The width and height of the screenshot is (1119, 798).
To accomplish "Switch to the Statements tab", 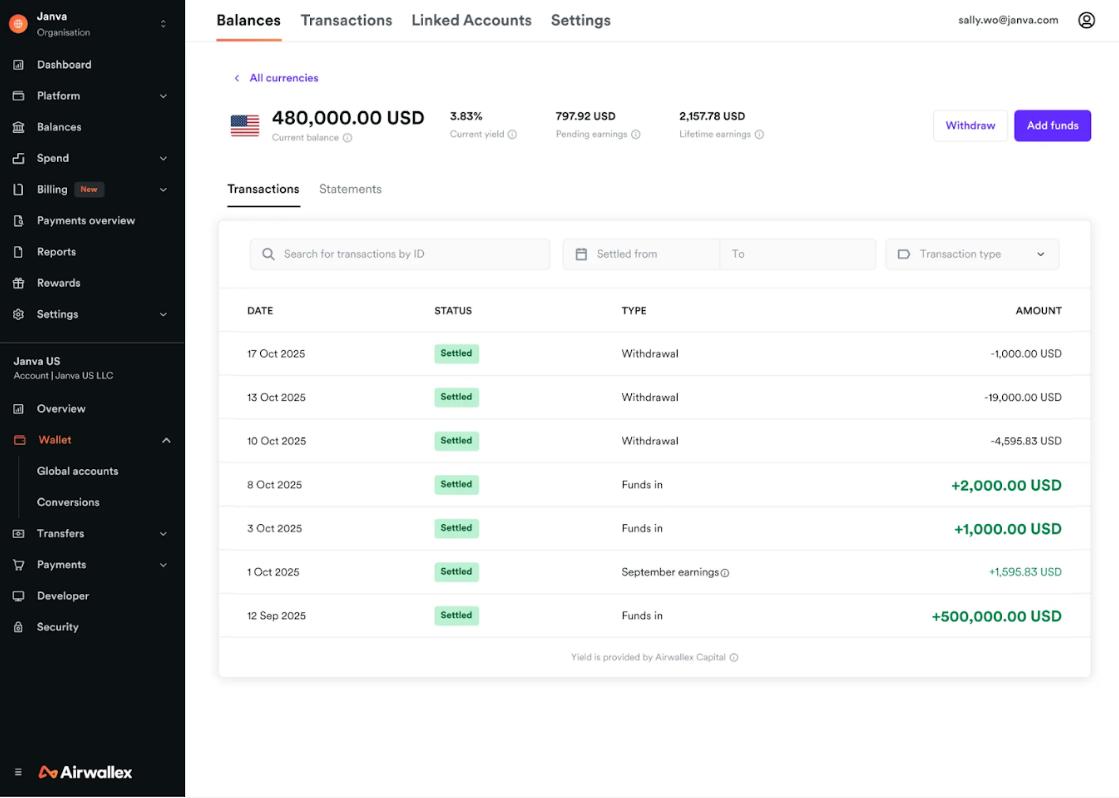I will click(350, 189).
